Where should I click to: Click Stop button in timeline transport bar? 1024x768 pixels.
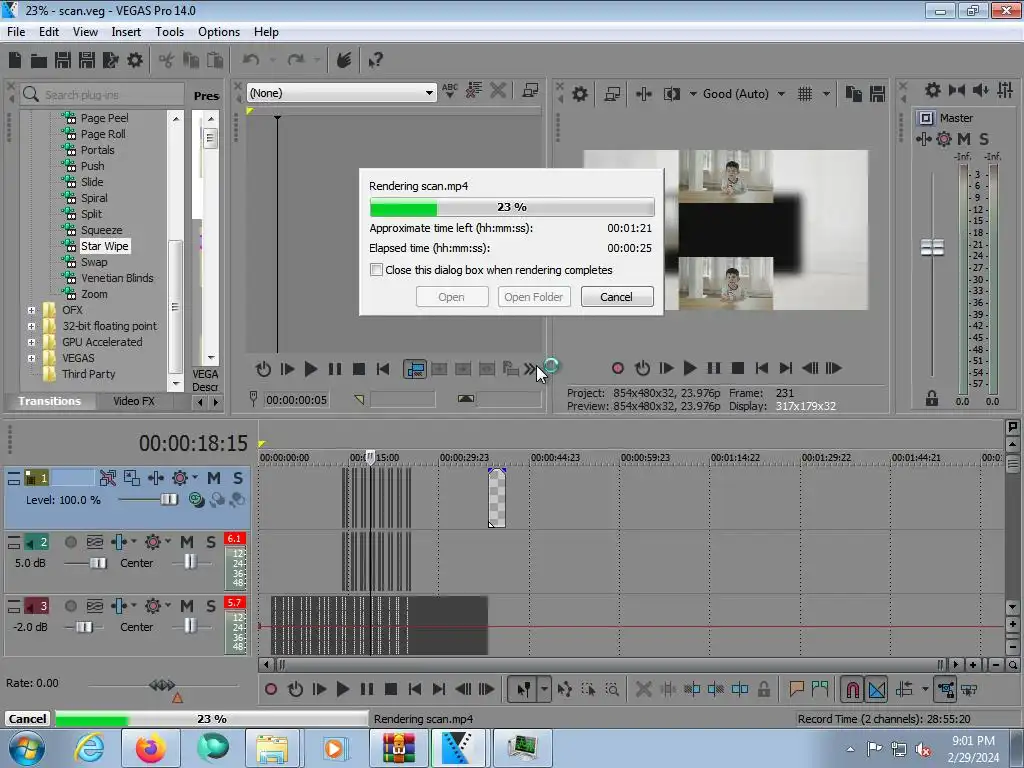point(391,689)
